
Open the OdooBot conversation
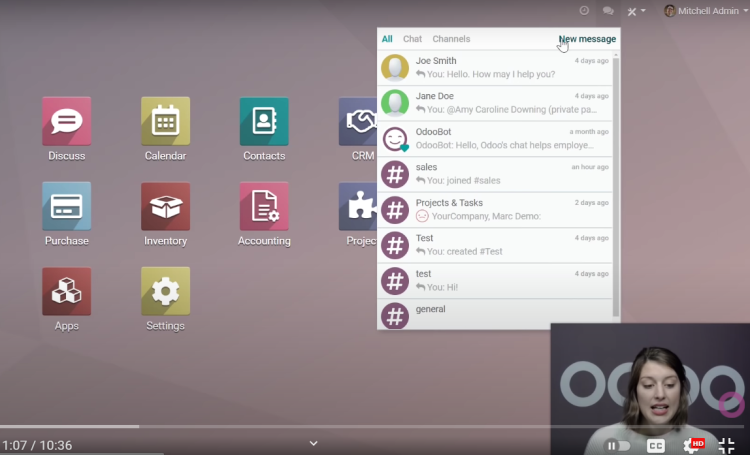[495, 138]
